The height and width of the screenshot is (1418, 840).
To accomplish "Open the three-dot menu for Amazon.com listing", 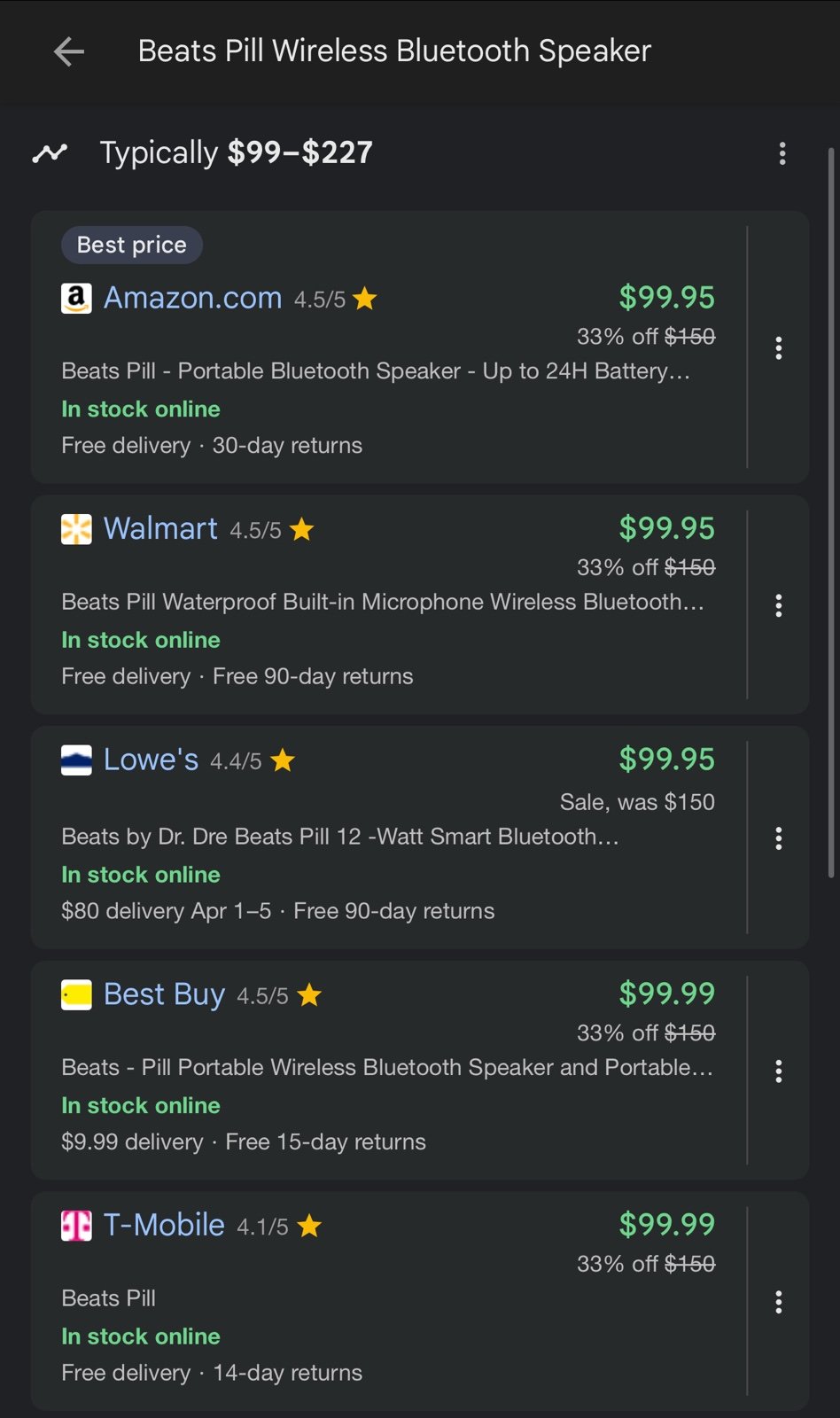I will tap(779, 347).
